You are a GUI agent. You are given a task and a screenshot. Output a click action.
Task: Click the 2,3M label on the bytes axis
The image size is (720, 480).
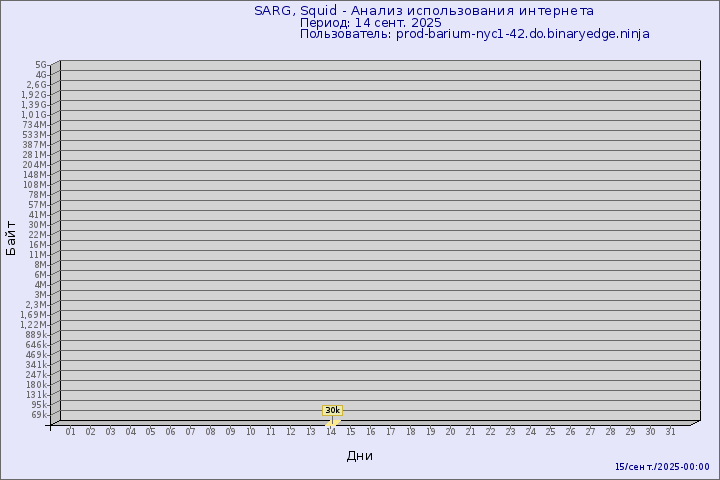coord(35,304)
